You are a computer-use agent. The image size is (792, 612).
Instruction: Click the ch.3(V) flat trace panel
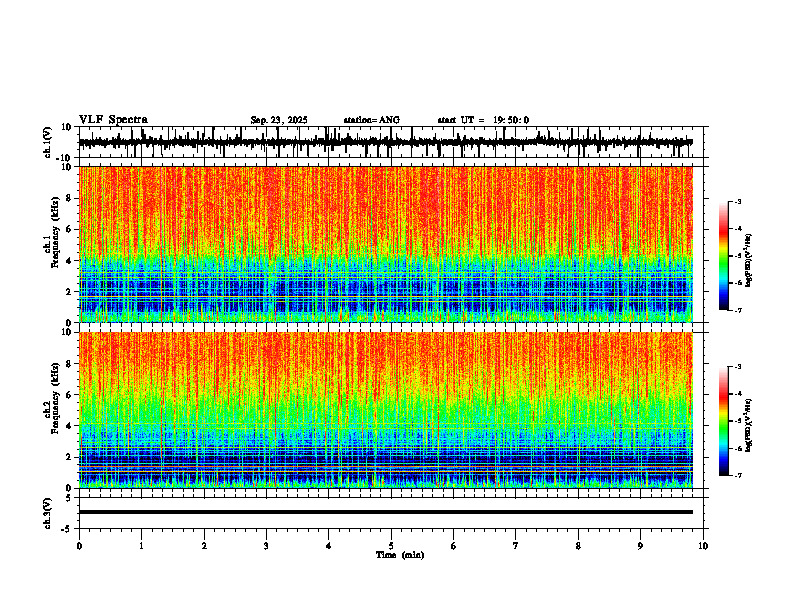pos(393,513)
